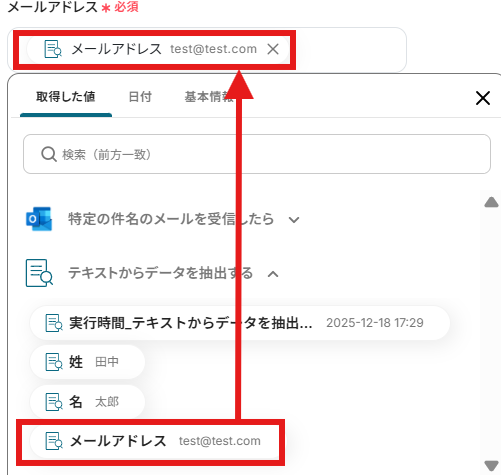Select 実行時間_テキストからデータを抽出 value
Viewport: 501px width, 475px height.
click(x=240, y=323)
